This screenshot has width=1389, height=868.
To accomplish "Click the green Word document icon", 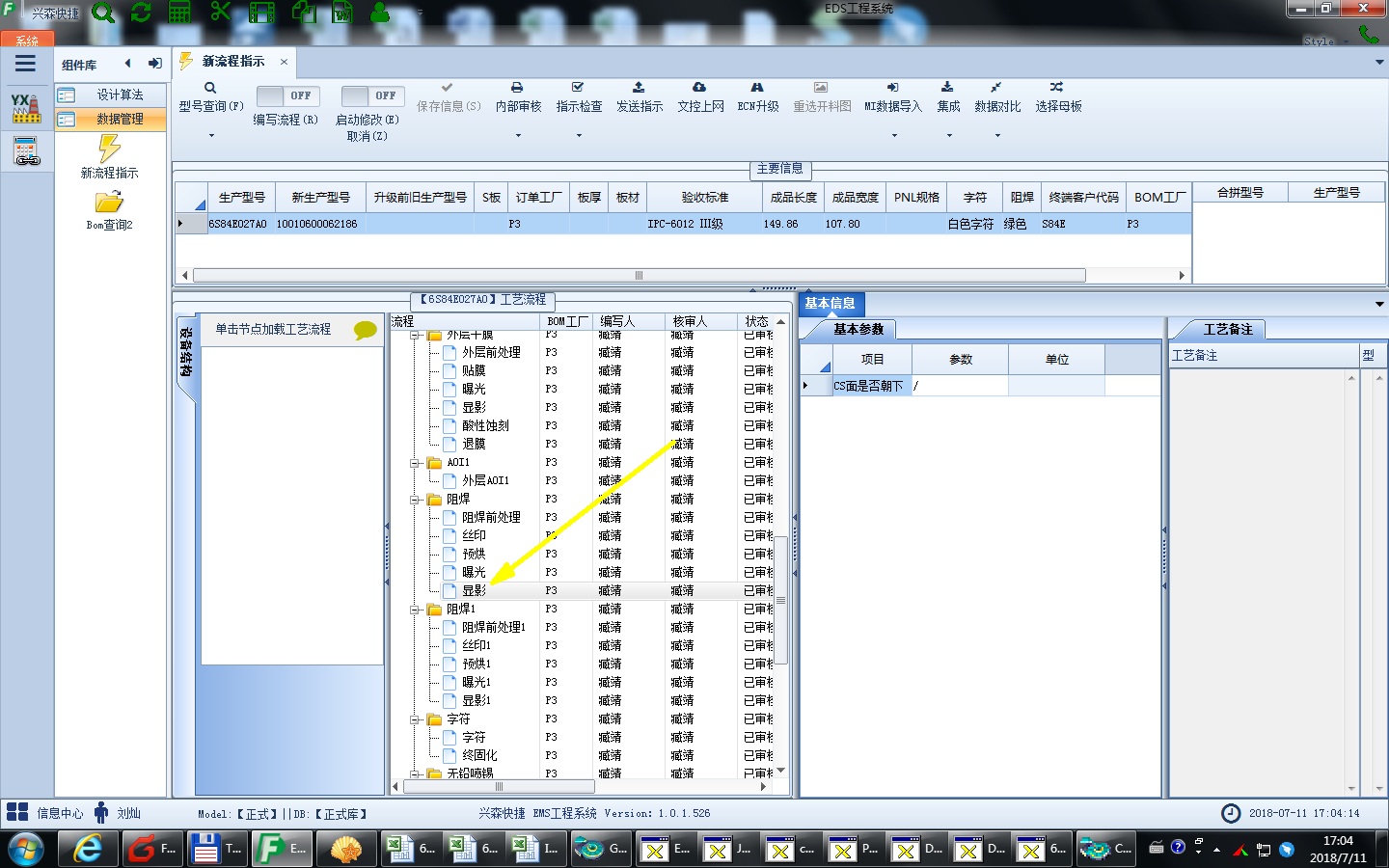I will (342, 13).
